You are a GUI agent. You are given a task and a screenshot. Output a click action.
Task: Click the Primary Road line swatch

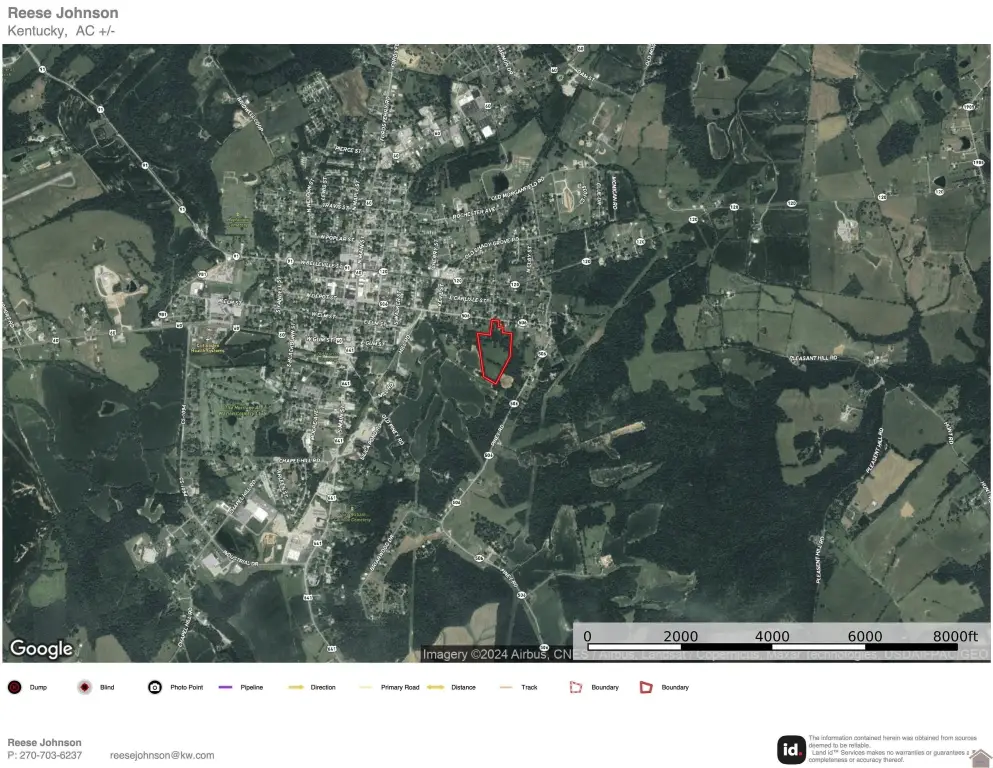click(366, 688)
